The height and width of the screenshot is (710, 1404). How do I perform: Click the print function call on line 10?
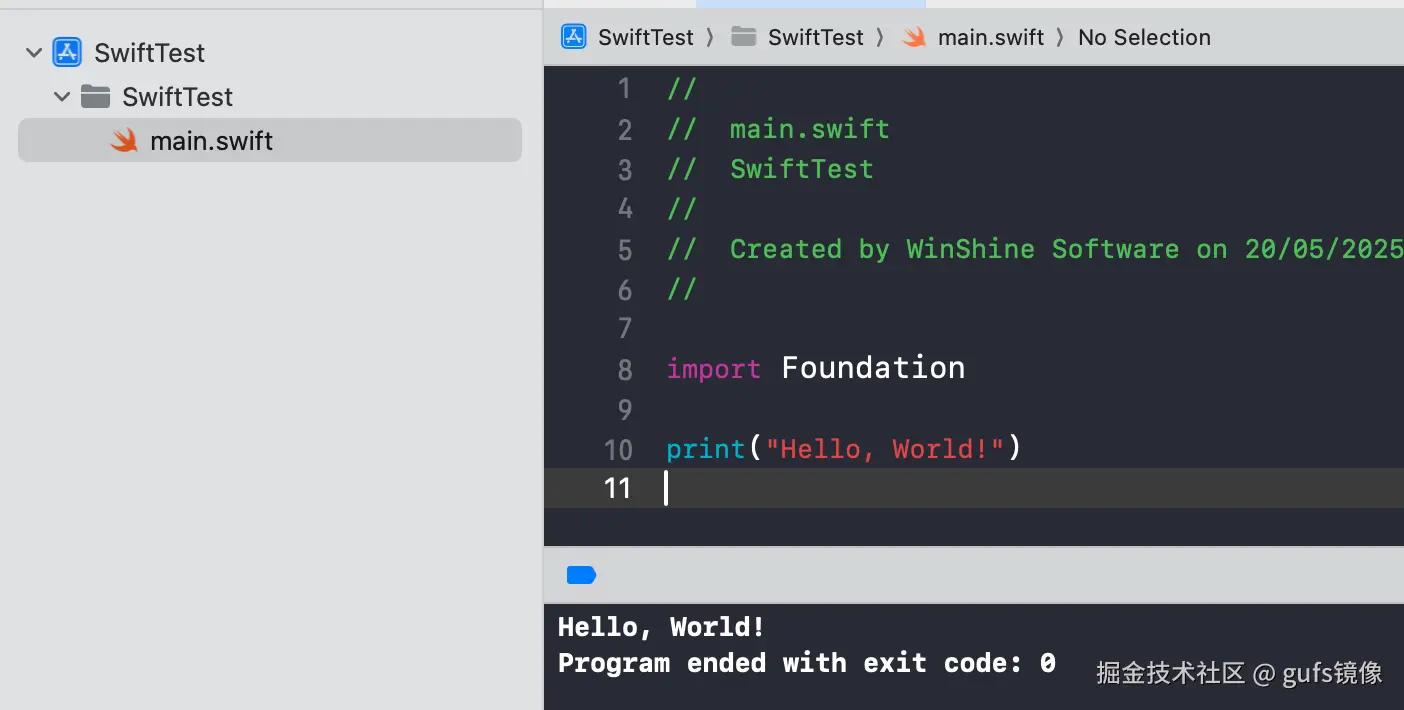pyautogui.click(x=705, y=449)
